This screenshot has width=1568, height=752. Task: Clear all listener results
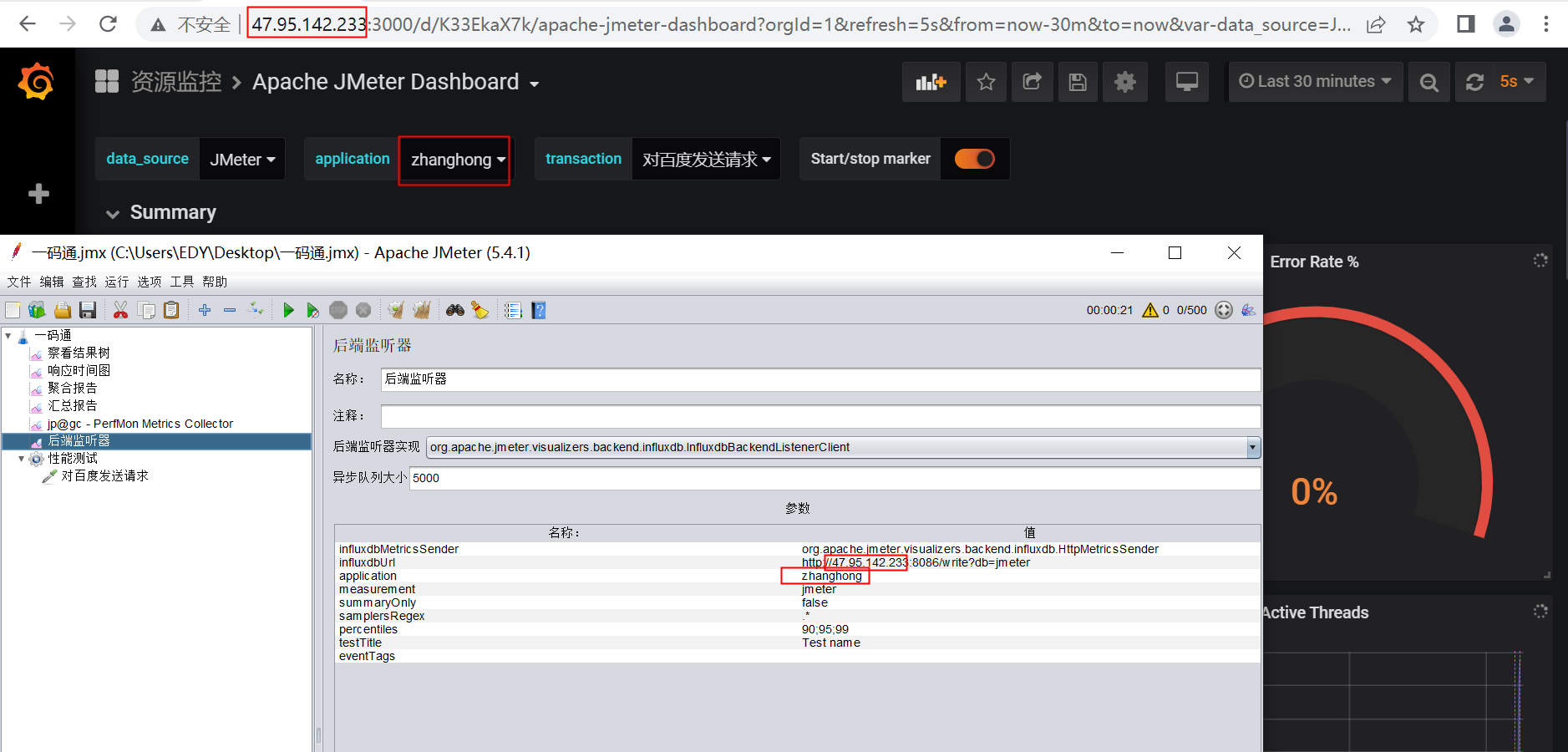coord(422,311)
